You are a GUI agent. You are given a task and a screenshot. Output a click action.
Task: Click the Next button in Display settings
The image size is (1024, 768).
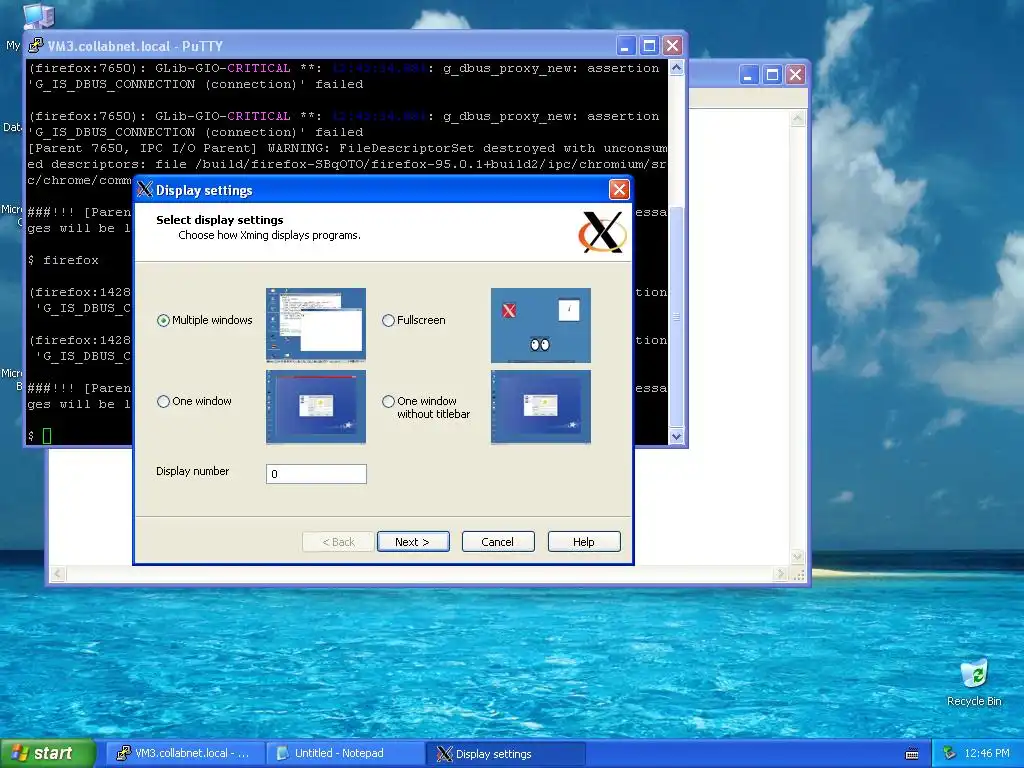pos(413,541)
